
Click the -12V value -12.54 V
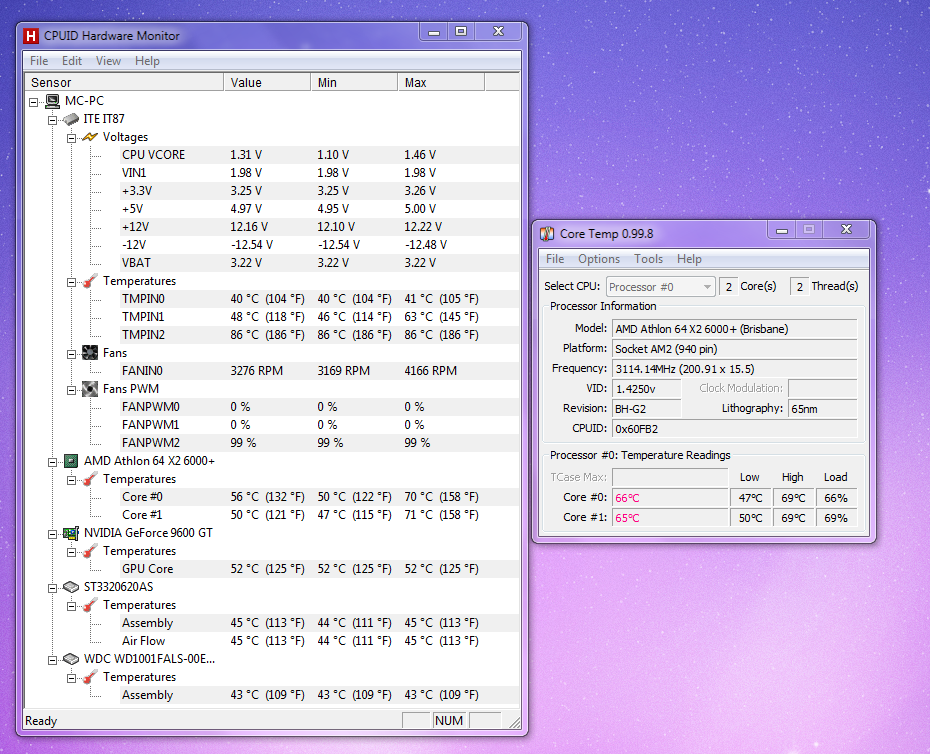click(x=252, y=245)
